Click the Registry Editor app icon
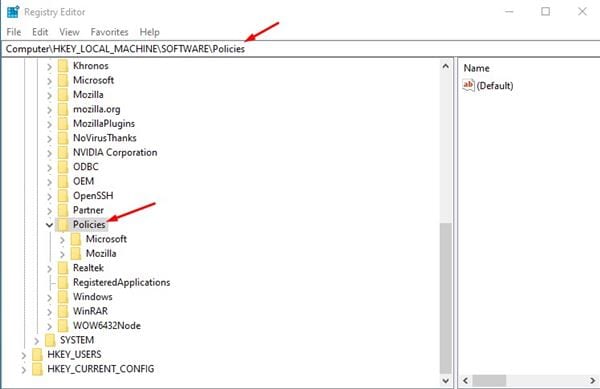 [x=13, y=12]
